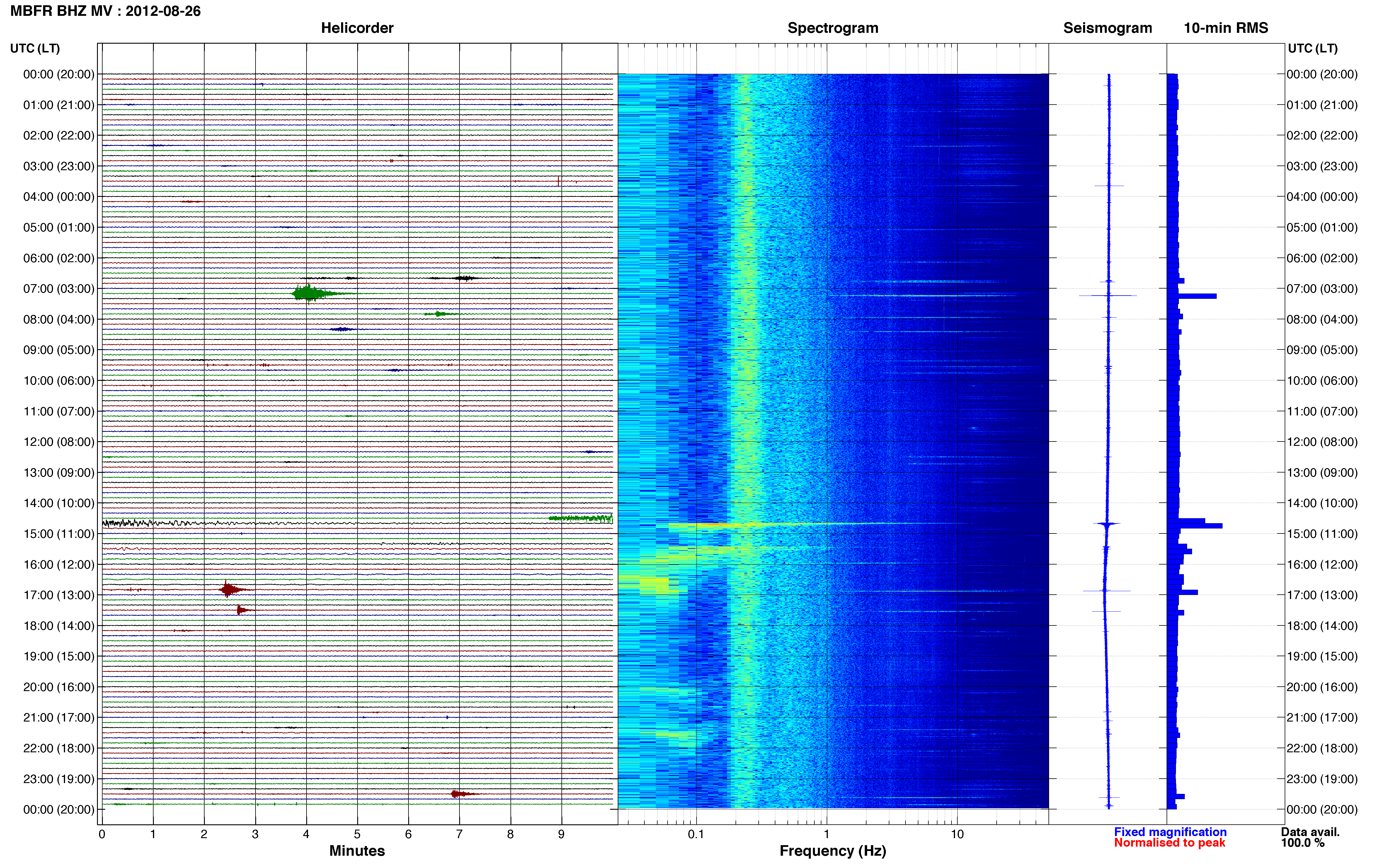
Task: Click '22:00 (18:00)' on the RMS panel time axis
Action: pos(1322,748)
